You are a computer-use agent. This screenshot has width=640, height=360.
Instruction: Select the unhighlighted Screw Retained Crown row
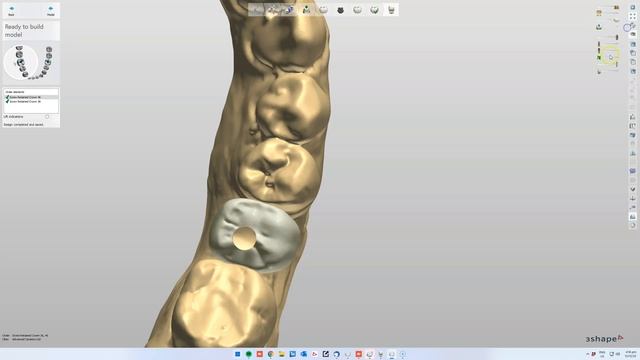pos(31,101)
